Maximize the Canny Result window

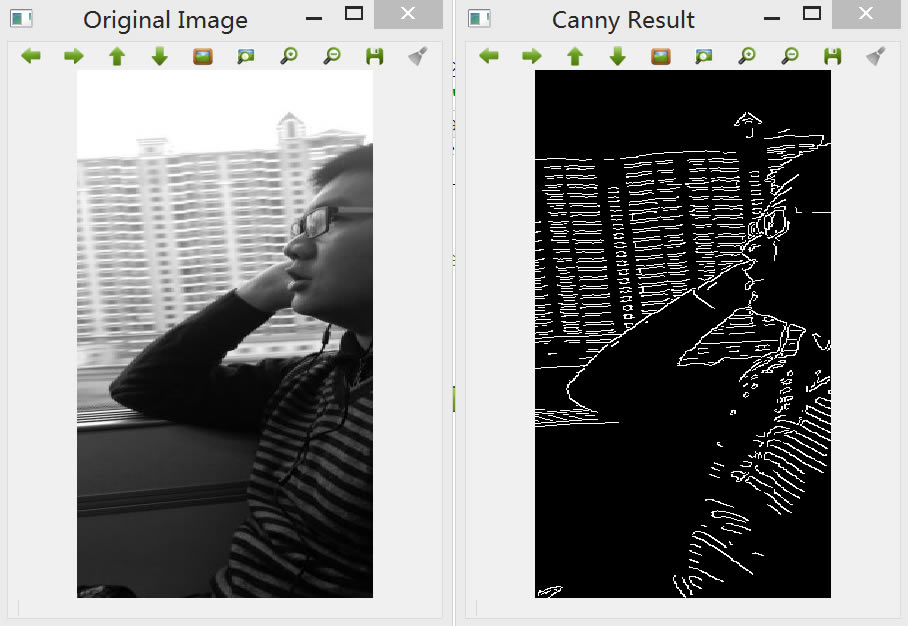click(x=812, y=13)
